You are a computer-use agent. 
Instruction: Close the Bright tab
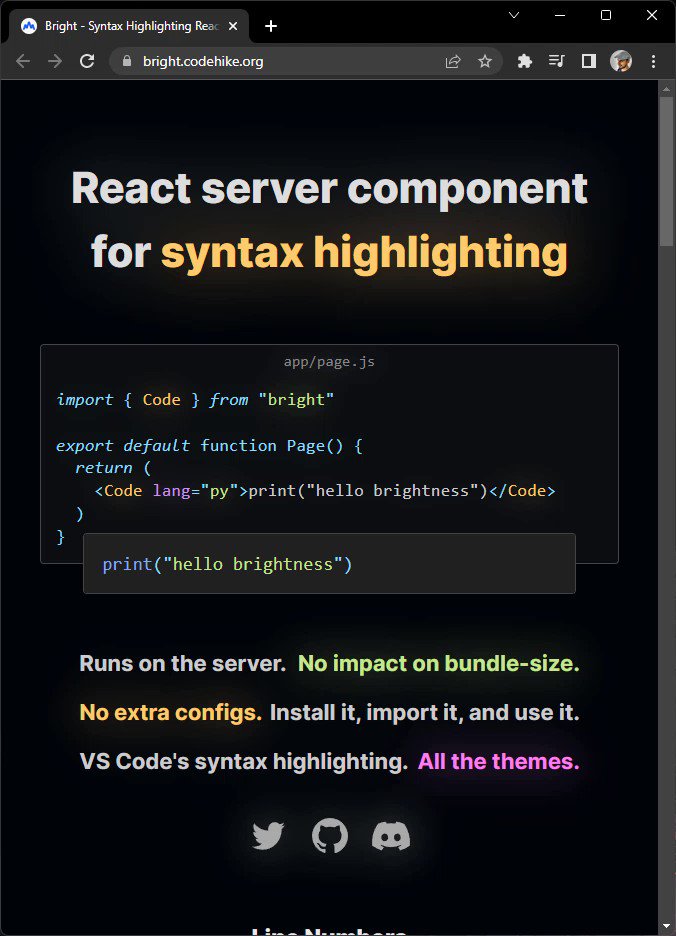pos(233,26)
